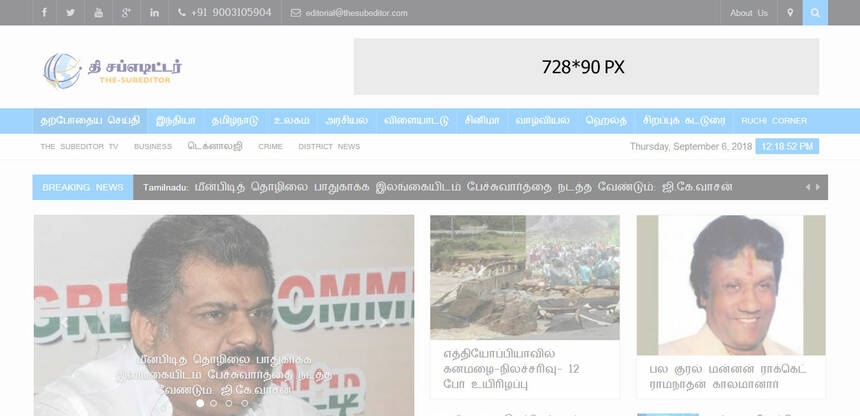Open the District News submenu link
The image size is (860, 416).
tap(329, 146)
